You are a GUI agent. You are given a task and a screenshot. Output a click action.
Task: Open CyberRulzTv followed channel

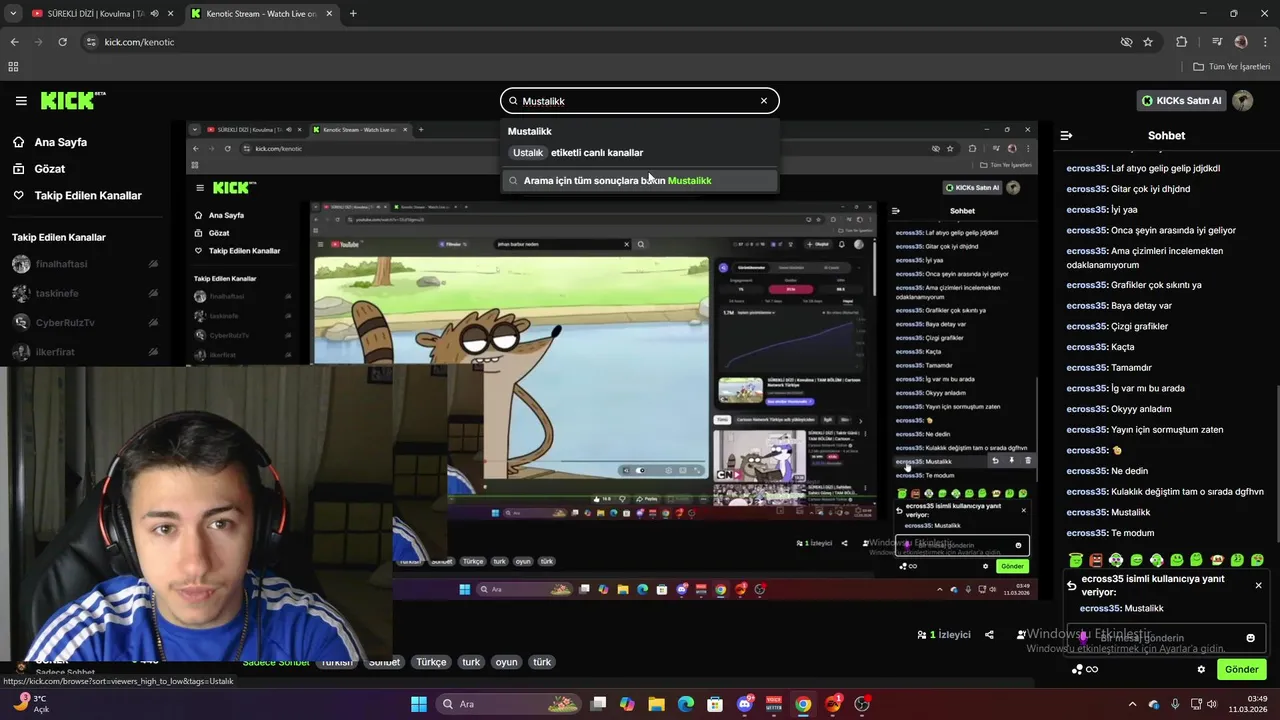(x=85, y=322)
